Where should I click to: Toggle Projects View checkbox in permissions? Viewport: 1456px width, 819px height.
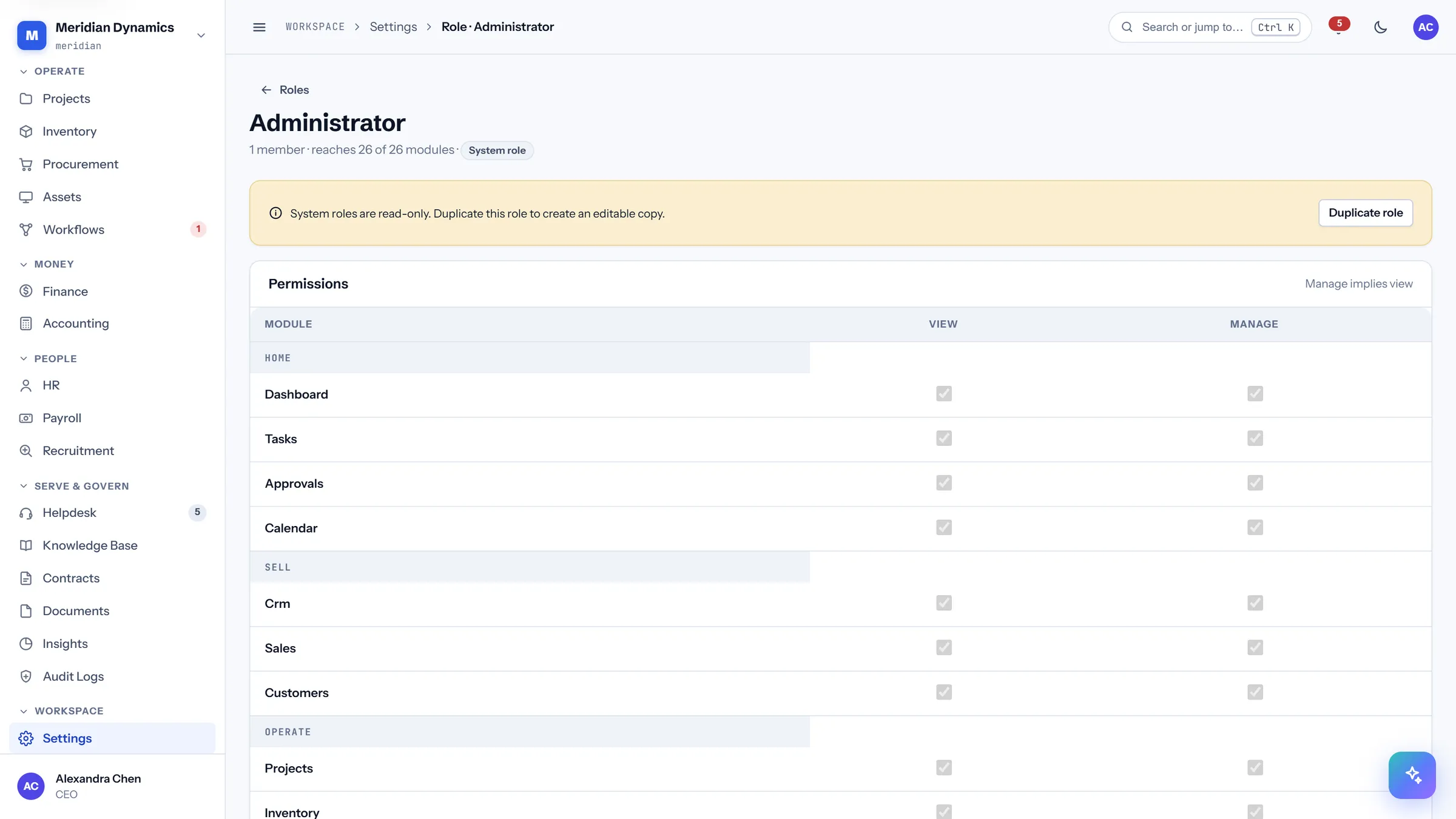tap(944, 767)
